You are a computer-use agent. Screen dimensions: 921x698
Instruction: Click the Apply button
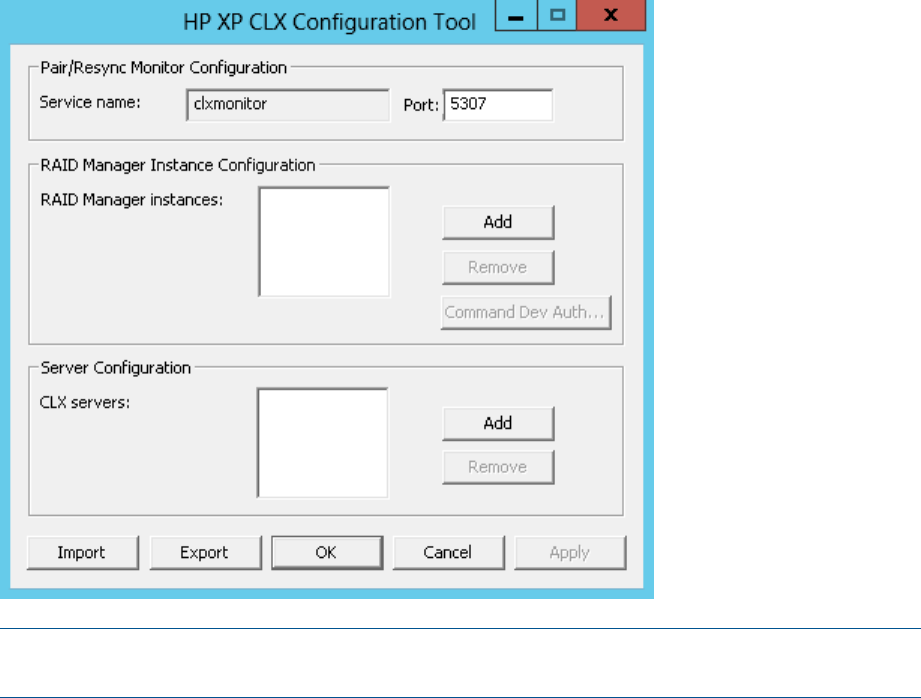click(570, 552)
